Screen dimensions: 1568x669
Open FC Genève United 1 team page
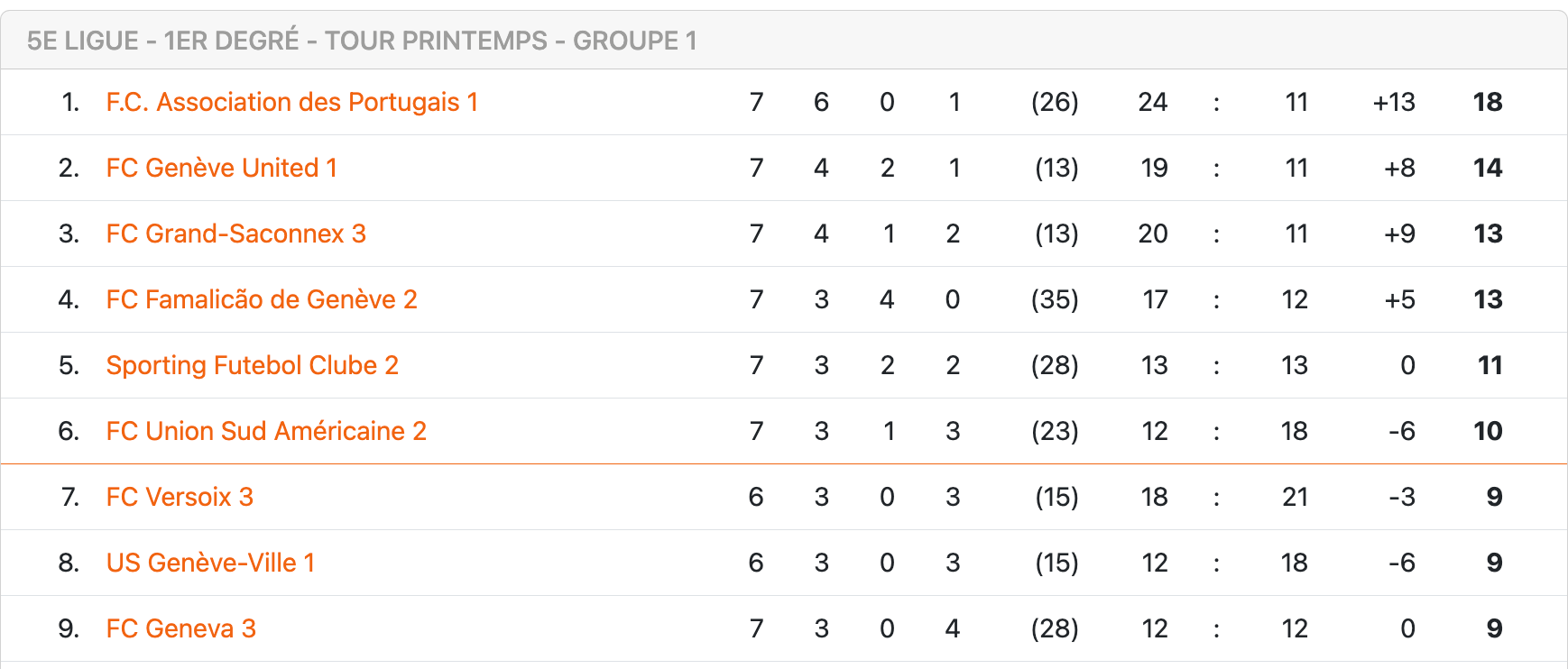click(221, 168)
